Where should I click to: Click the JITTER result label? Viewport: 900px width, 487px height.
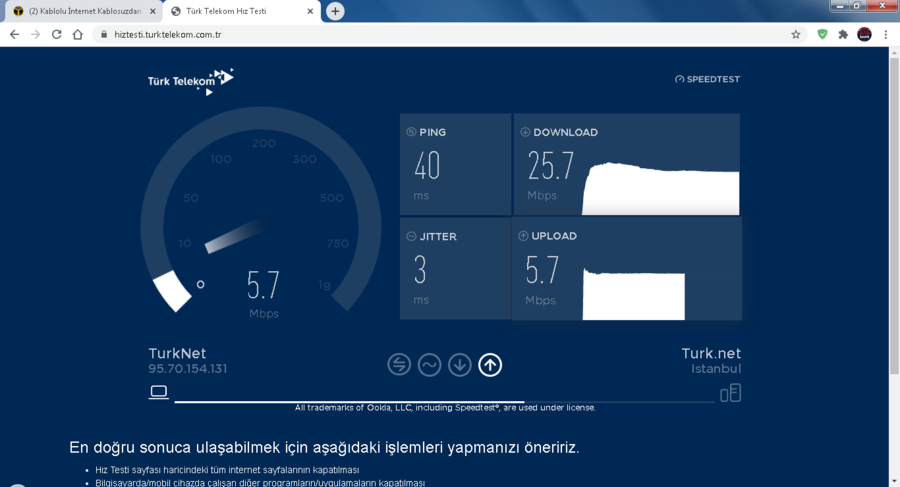coord(438,237)
